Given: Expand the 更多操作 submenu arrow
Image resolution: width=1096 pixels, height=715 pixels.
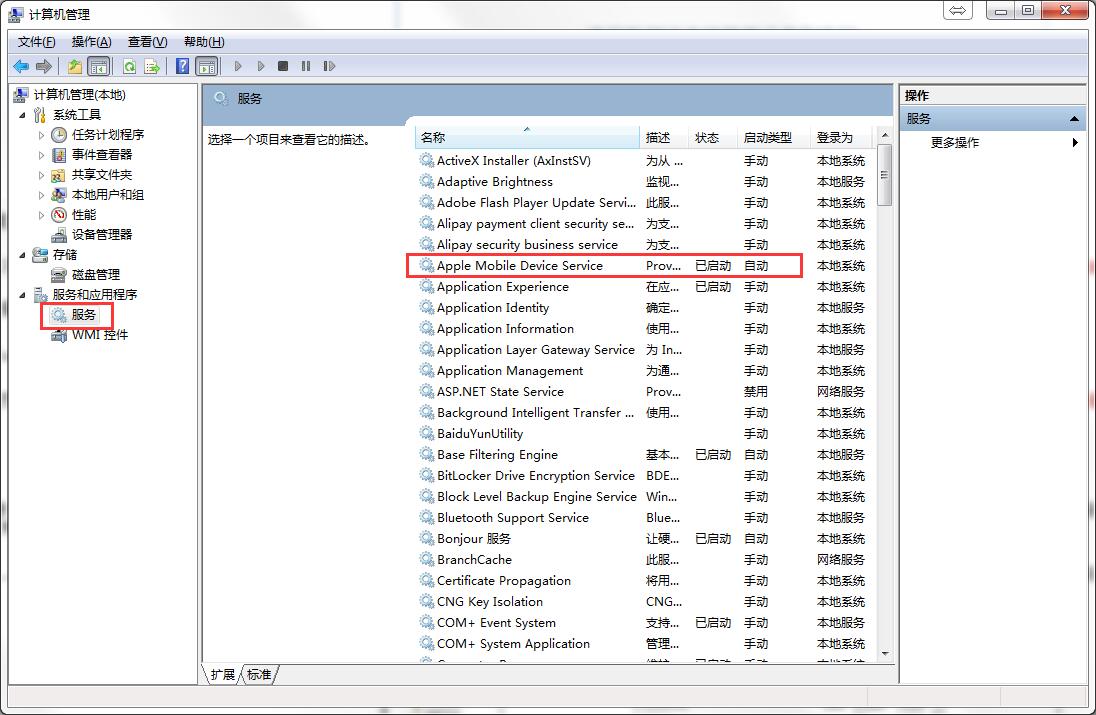Looking at the screenshot, I should (1077, 141).
